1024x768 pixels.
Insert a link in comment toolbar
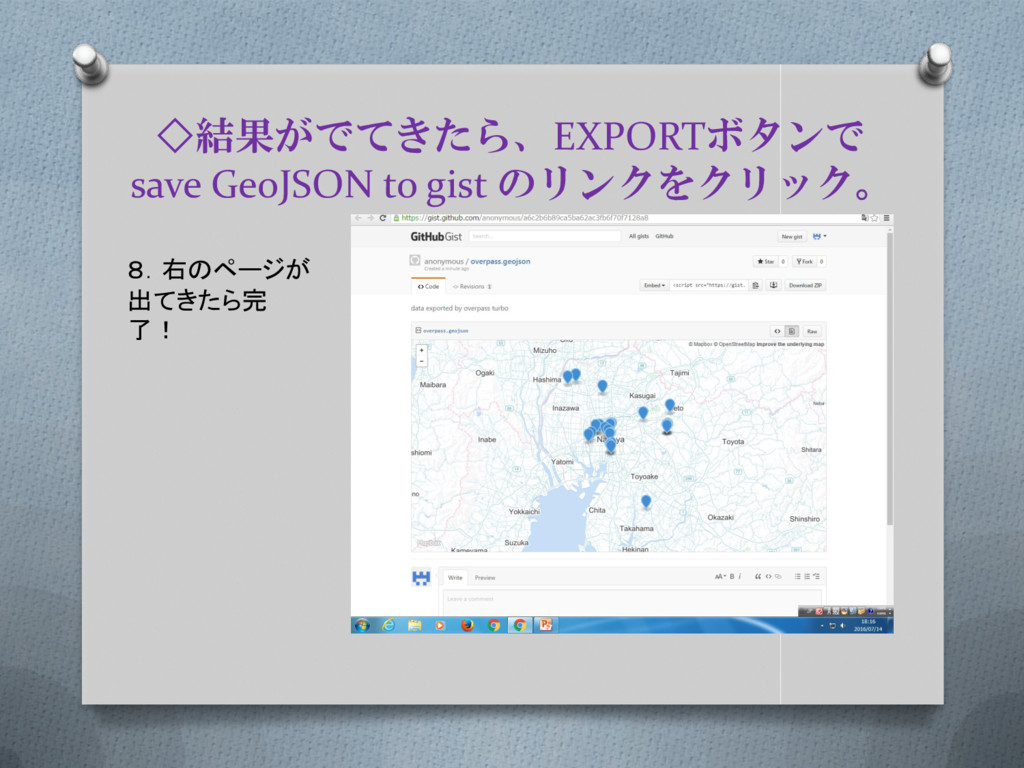(x=778, y=577)
